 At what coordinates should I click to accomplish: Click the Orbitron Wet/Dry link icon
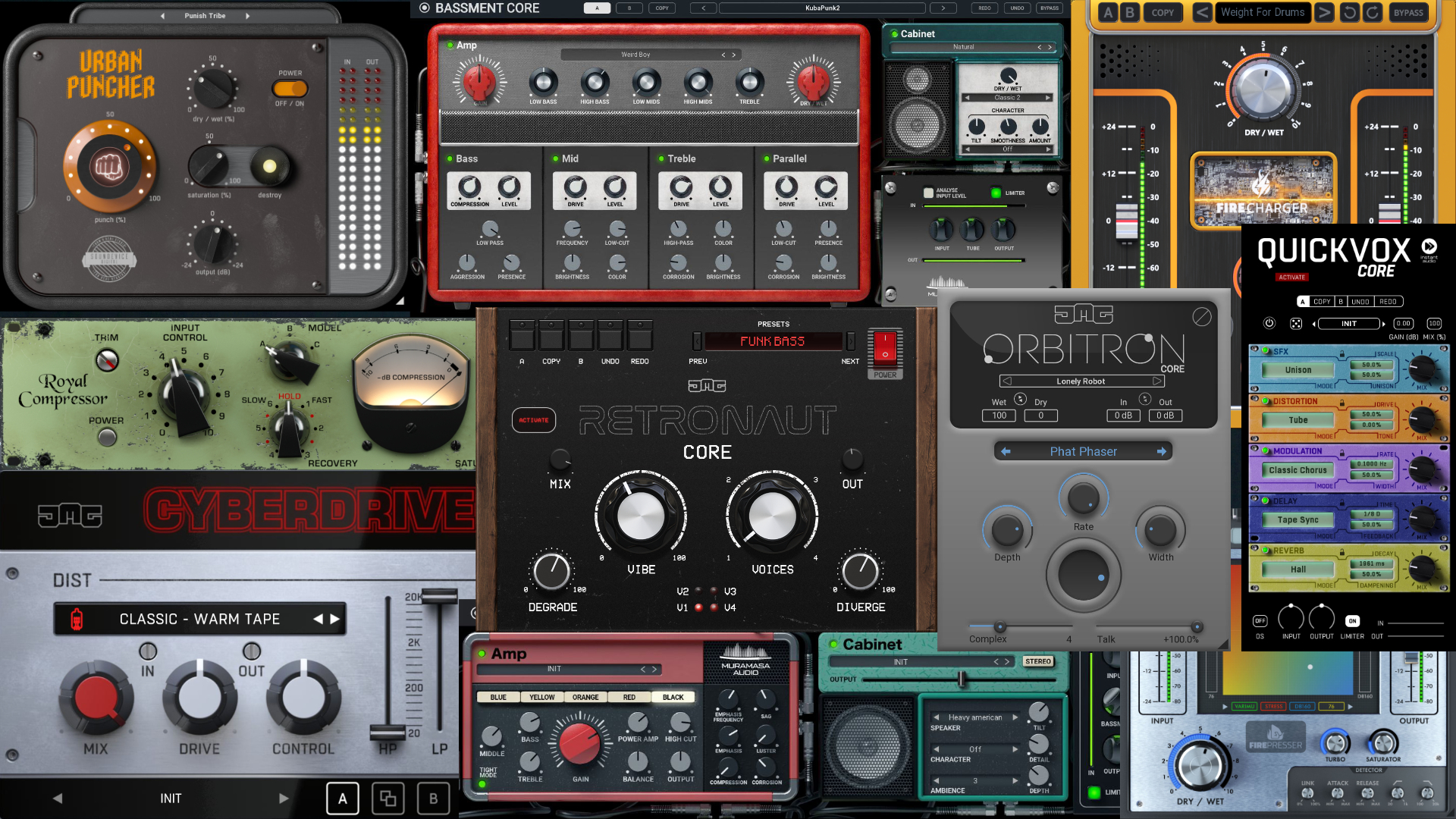[x=1020, y=399]
